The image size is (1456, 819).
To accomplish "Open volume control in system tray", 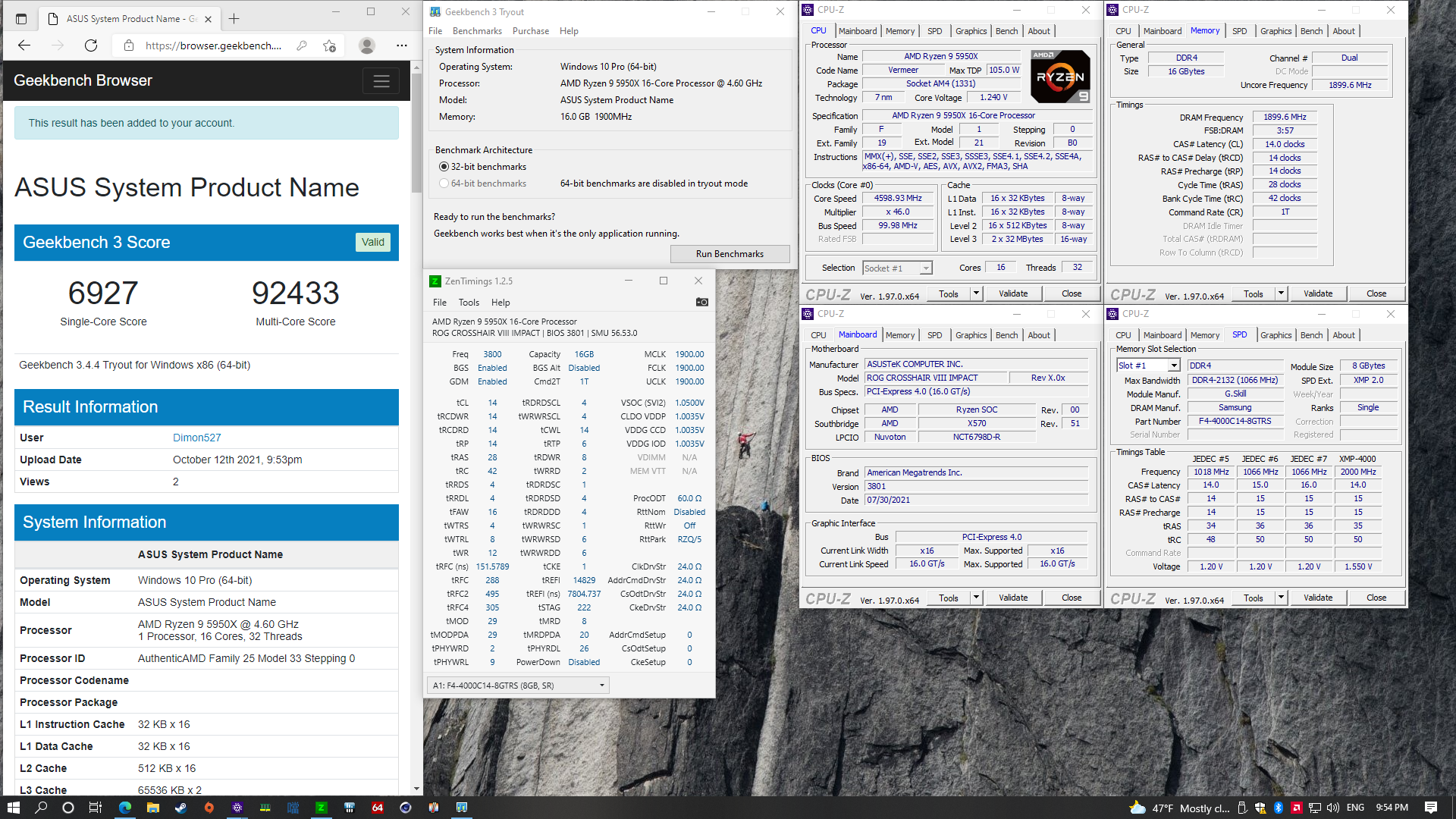I will coord(1333,808).
